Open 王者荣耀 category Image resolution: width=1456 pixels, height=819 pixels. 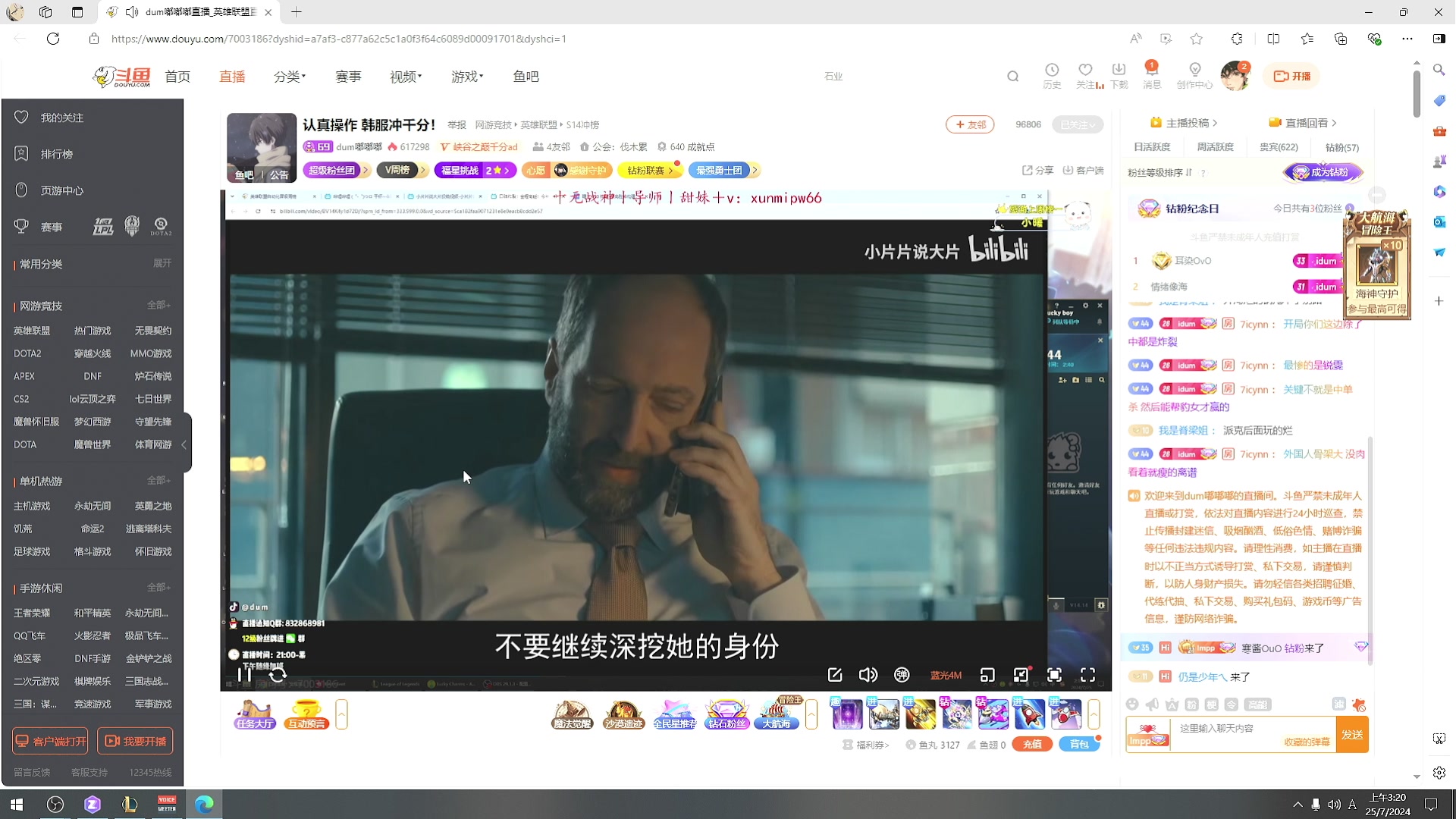coord(32,613)
